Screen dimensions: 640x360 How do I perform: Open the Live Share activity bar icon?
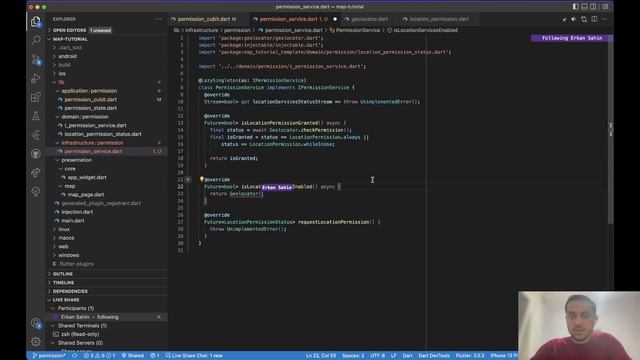tap(36, 172)
